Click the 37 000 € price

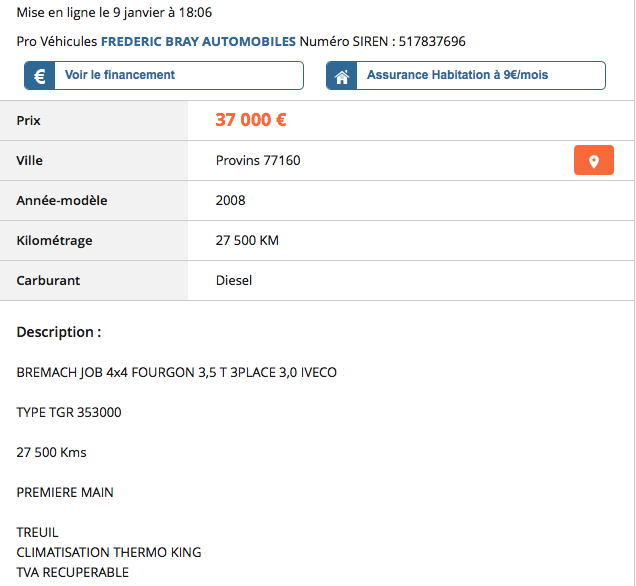(251, 120)
